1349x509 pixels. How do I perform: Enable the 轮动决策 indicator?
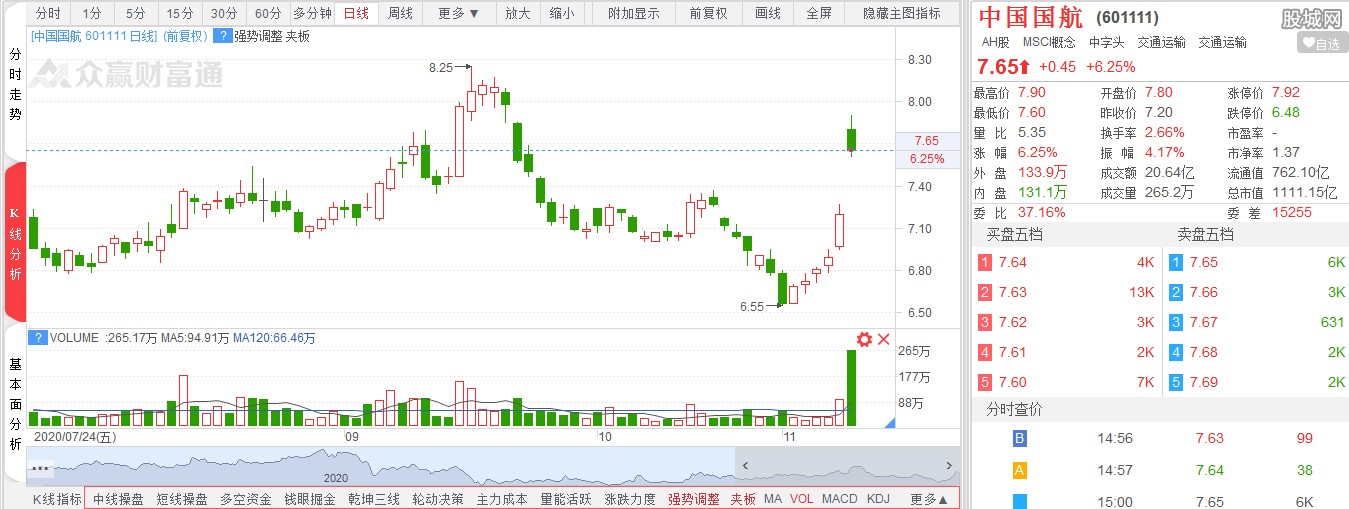coord(438,499)
